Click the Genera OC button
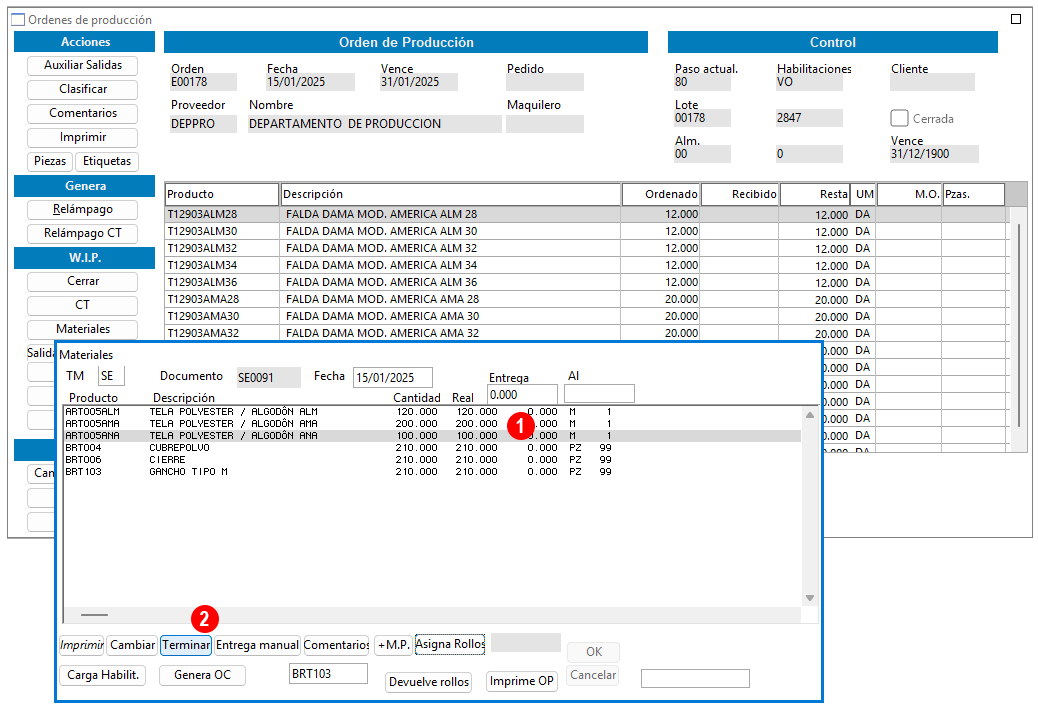This screenshot has width=1038, height=711. pos(203,675)
